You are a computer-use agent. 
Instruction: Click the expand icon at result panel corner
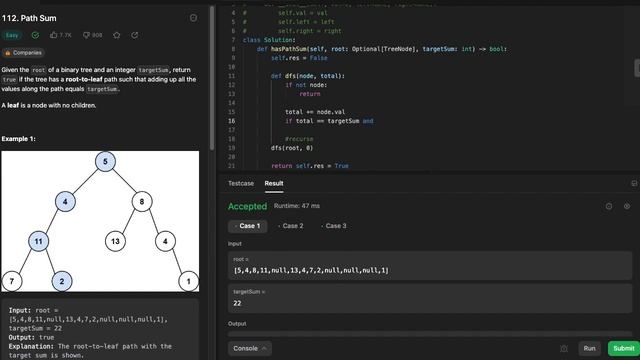click(x=634, y=183)
